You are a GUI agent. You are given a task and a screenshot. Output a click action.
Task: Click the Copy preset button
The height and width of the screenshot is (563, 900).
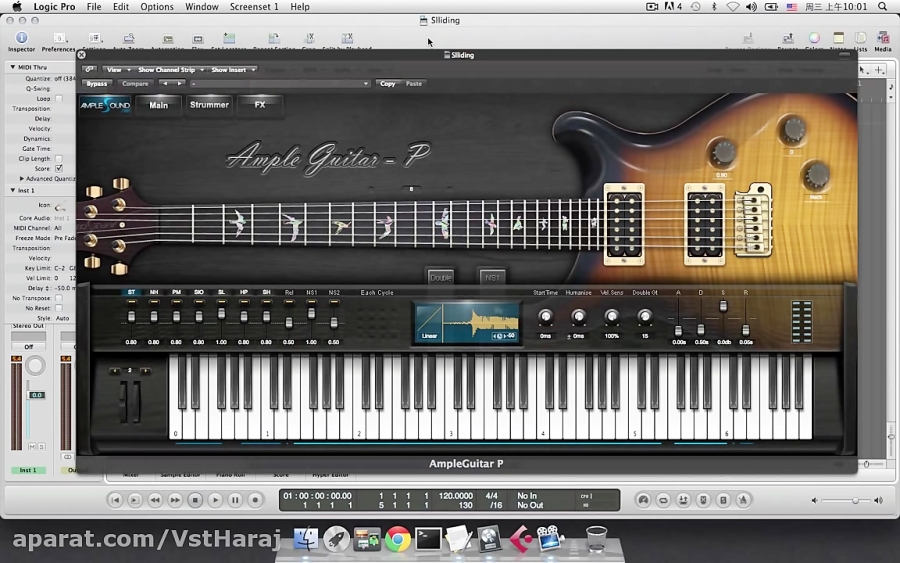tap(388, 84)
